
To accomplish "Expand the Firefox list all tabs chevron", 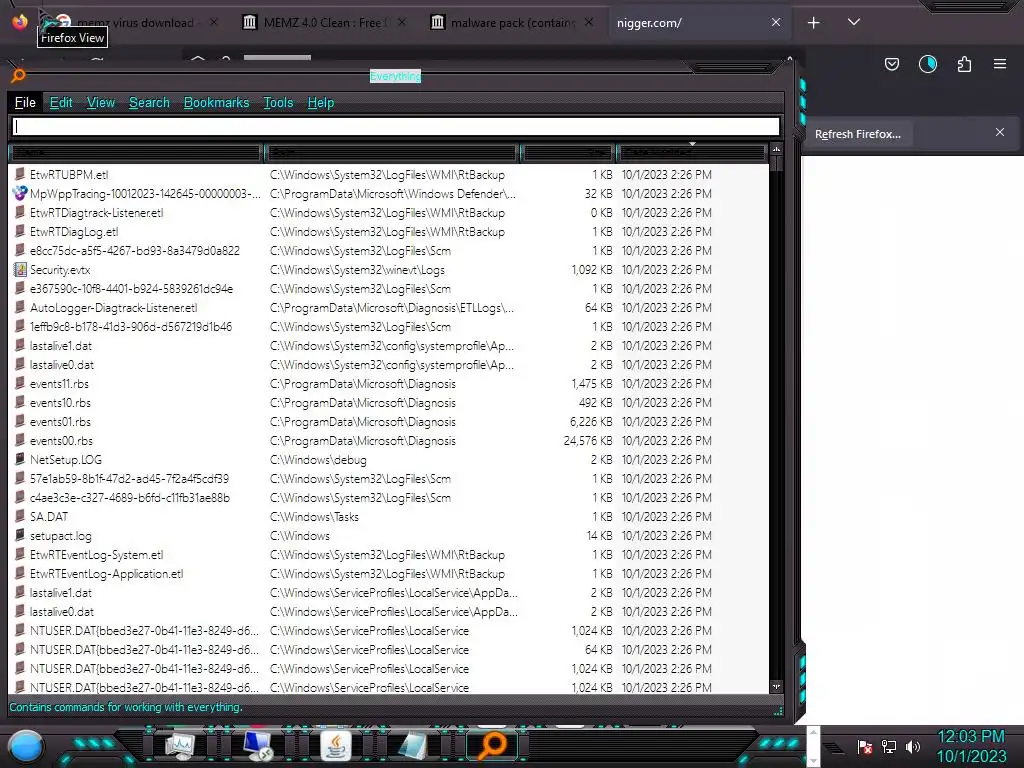I will click(x=853, y=22).
